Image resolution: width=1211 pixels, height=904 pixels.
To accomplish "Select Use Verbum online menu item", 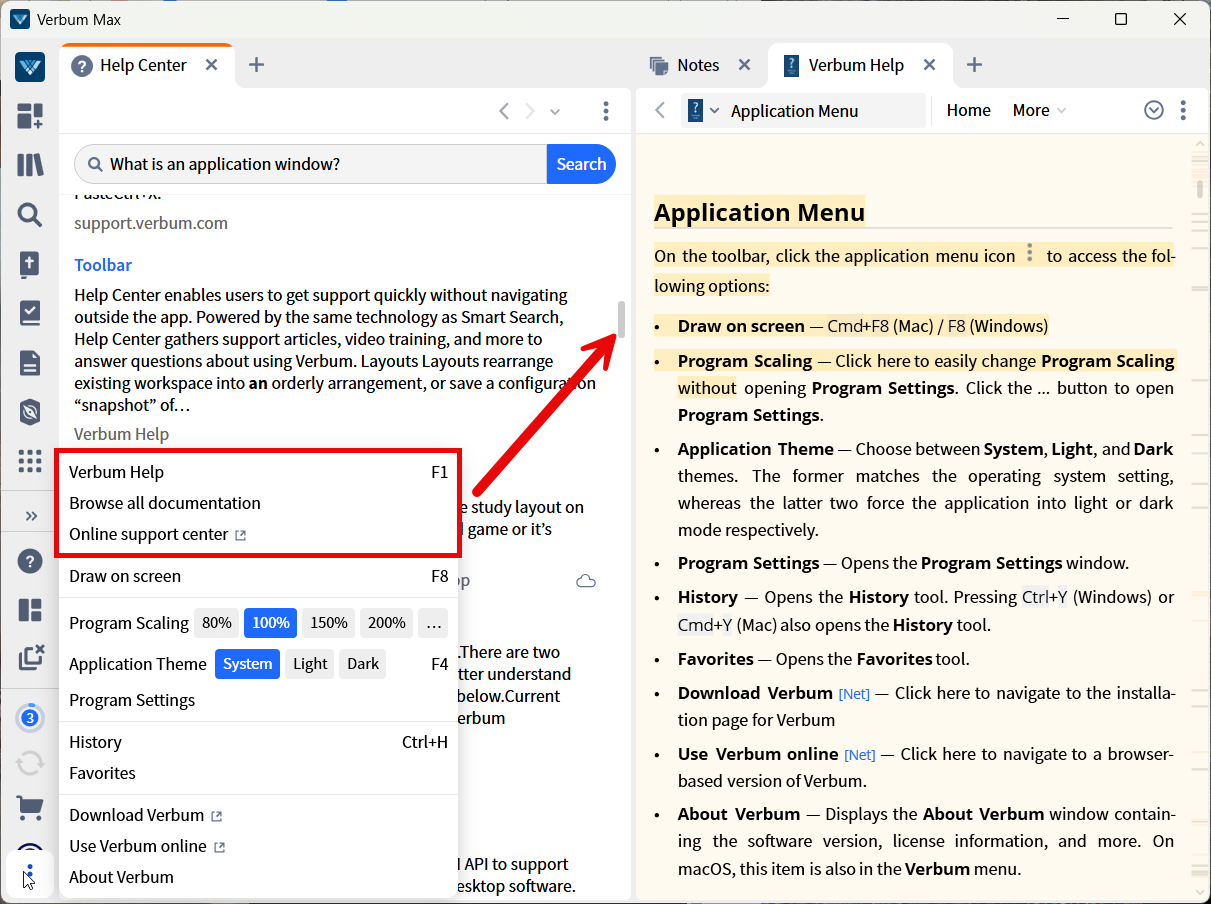I will [258, 846].
